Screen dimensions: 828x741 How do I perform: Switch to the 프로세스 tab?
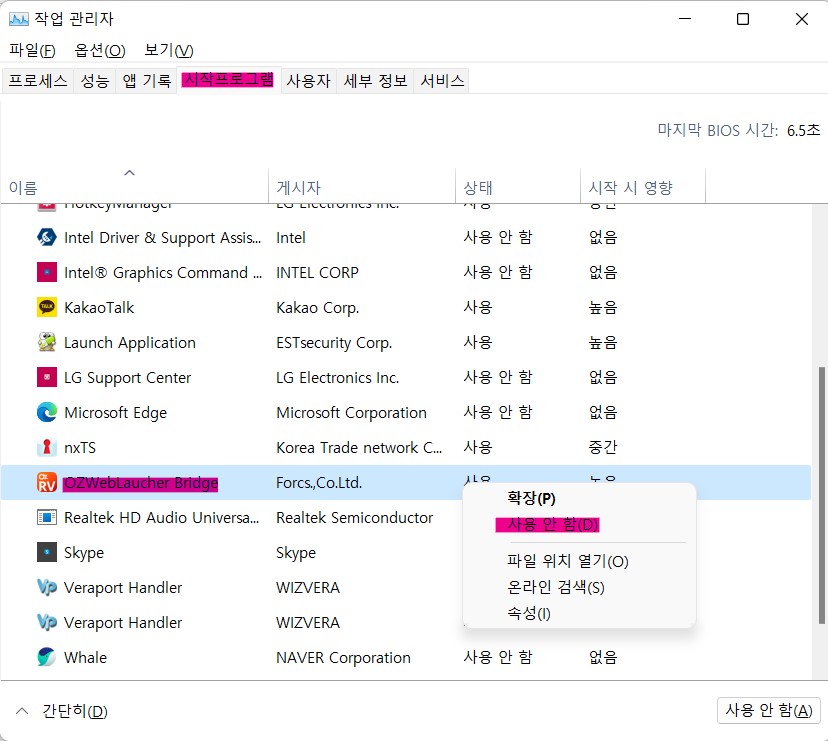(x=37, y=81)
